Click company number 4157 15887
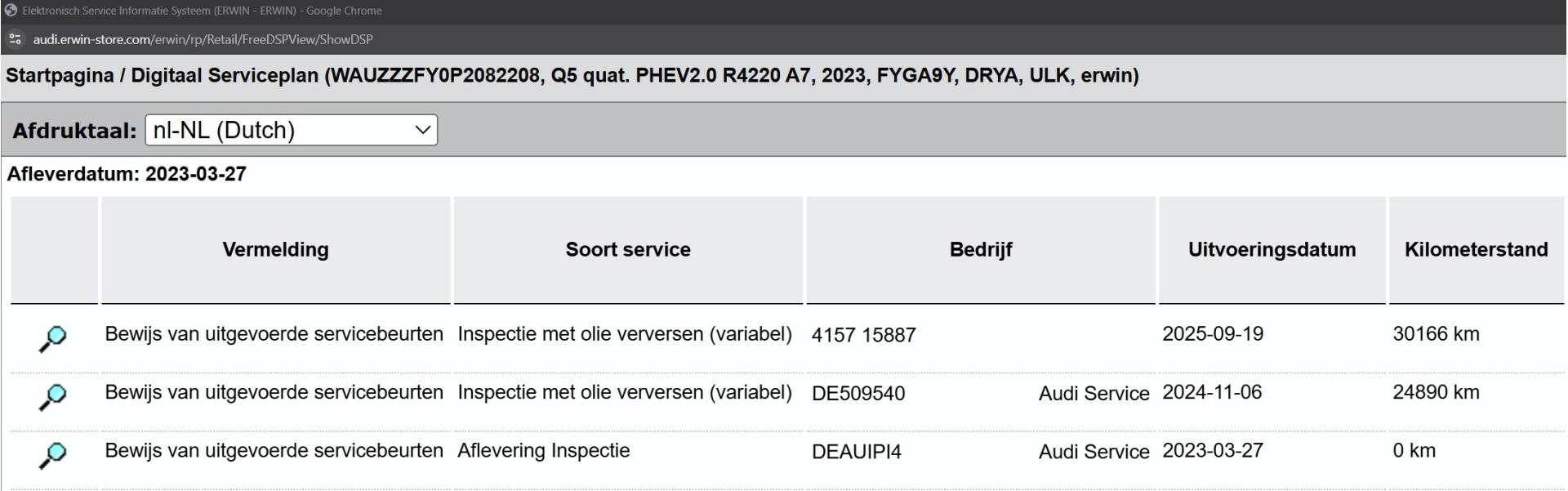Viewport: 1568px width, 491px height. click(863, 335)
